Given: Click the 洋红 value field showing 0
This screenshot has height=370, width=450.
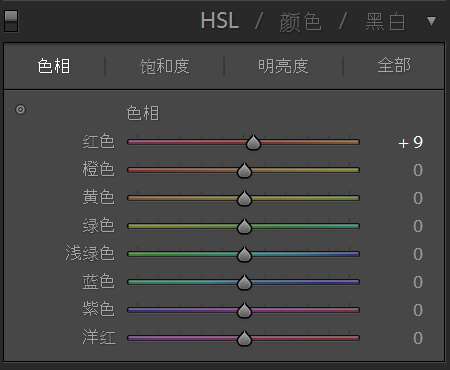Looking at the screenshot, I should [x=418, y=338].
